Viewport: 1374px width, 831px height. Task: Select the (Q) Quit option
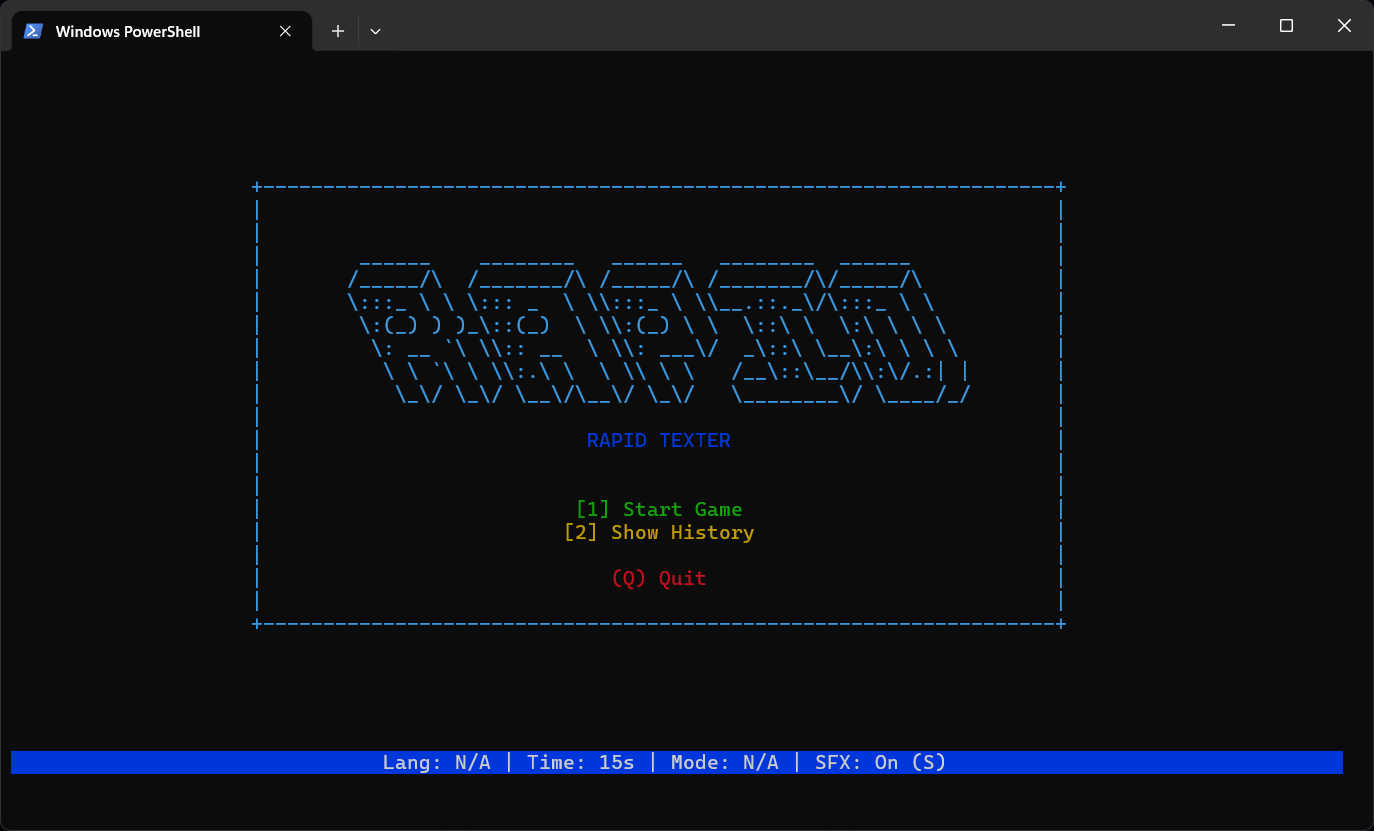click(x=659, y=578)
